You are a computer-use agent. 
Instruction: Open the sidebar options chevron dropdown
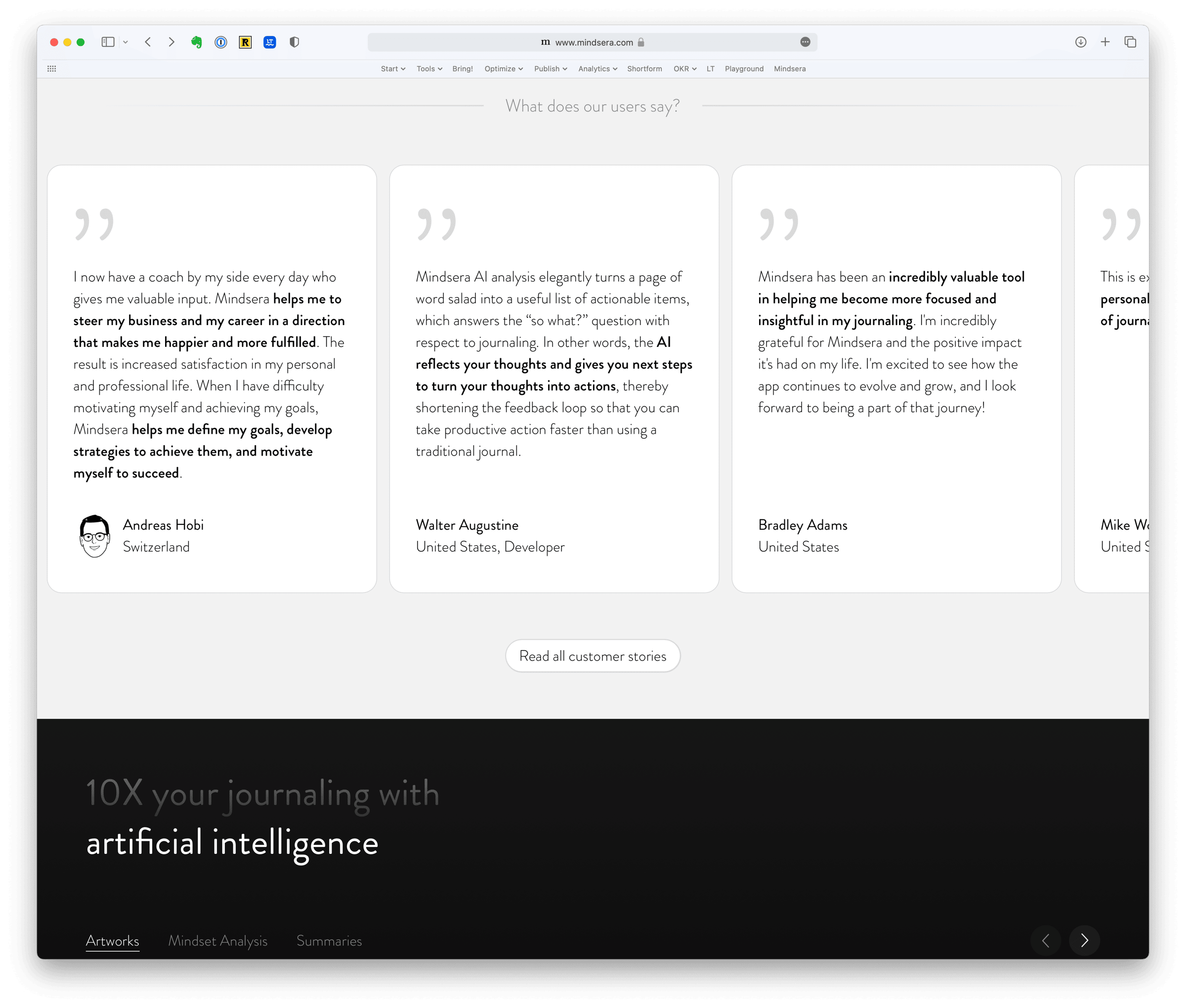pos(125,42)
